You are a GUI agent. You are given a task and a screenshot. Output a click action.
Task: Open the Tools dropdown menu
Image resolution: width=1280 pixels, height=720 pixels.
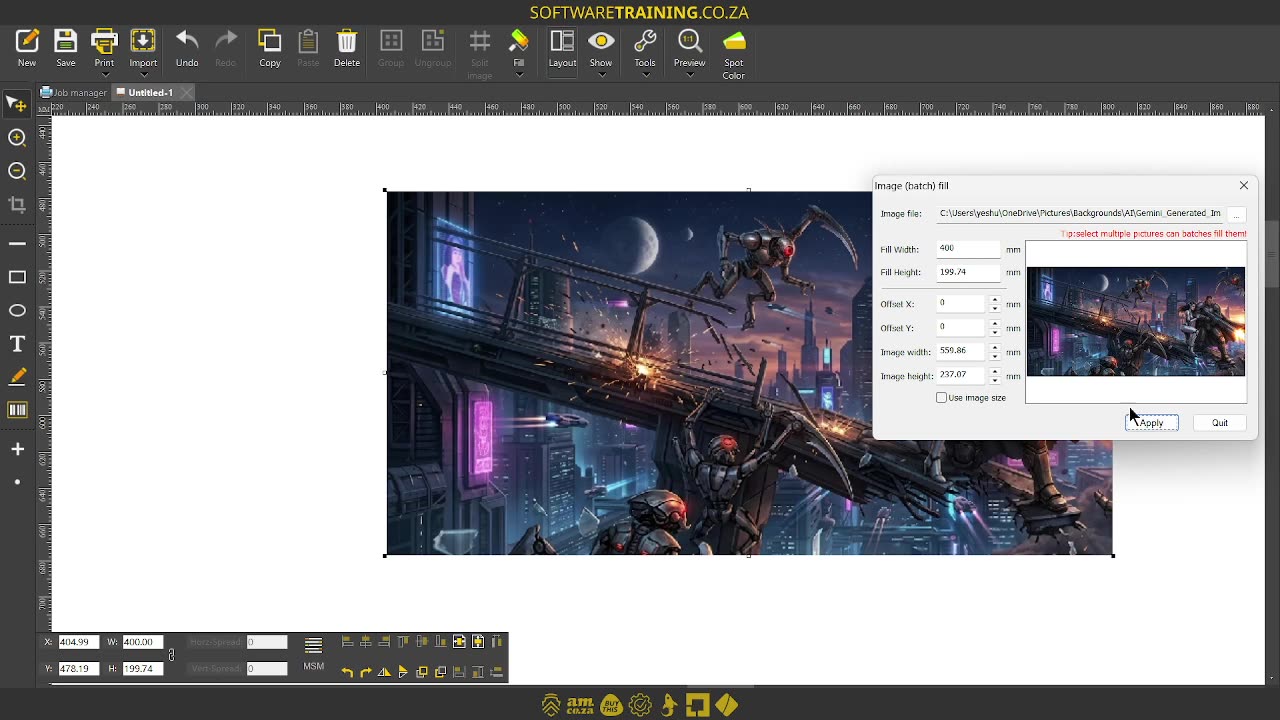click(645, 75)
